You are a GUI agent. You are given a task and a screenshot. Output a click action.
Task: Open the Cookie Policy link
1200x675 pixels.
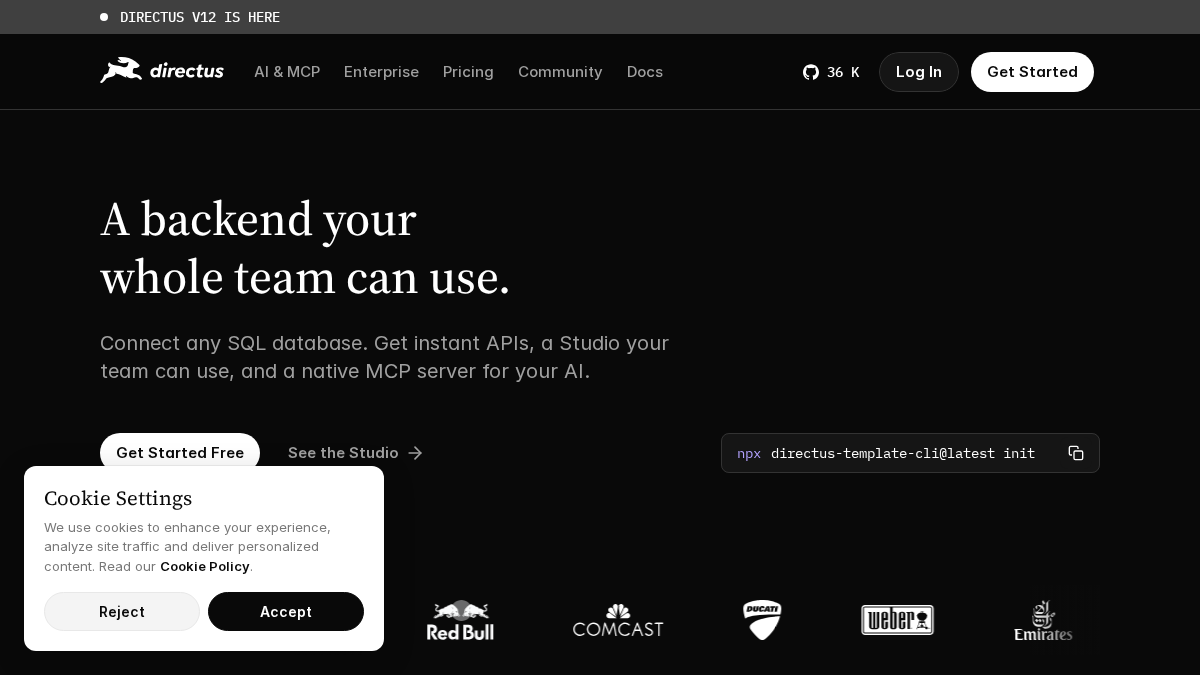tap(205, 566)
